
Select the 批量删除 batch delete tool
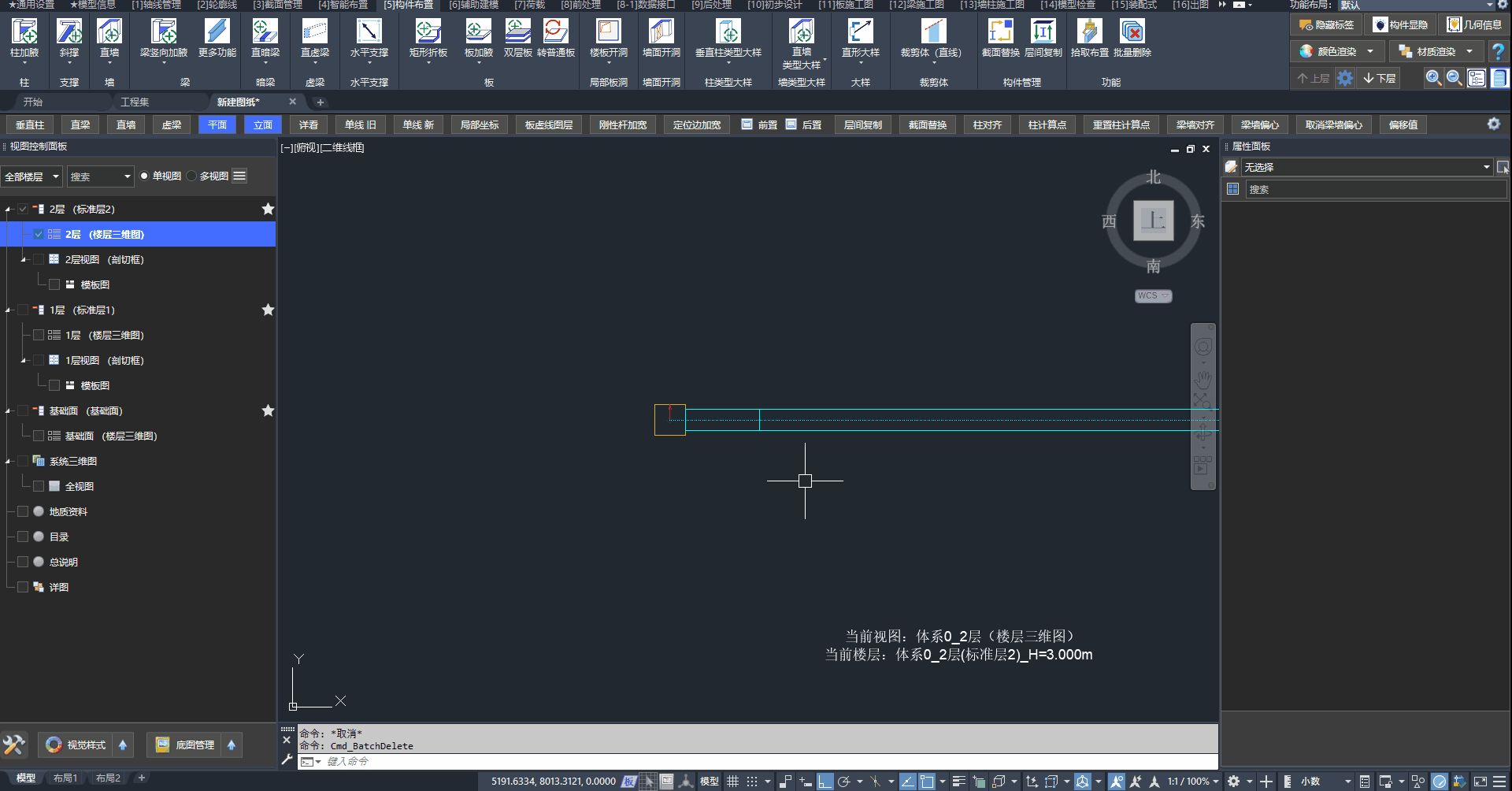pyautogui.click(x=1132, y=39)
